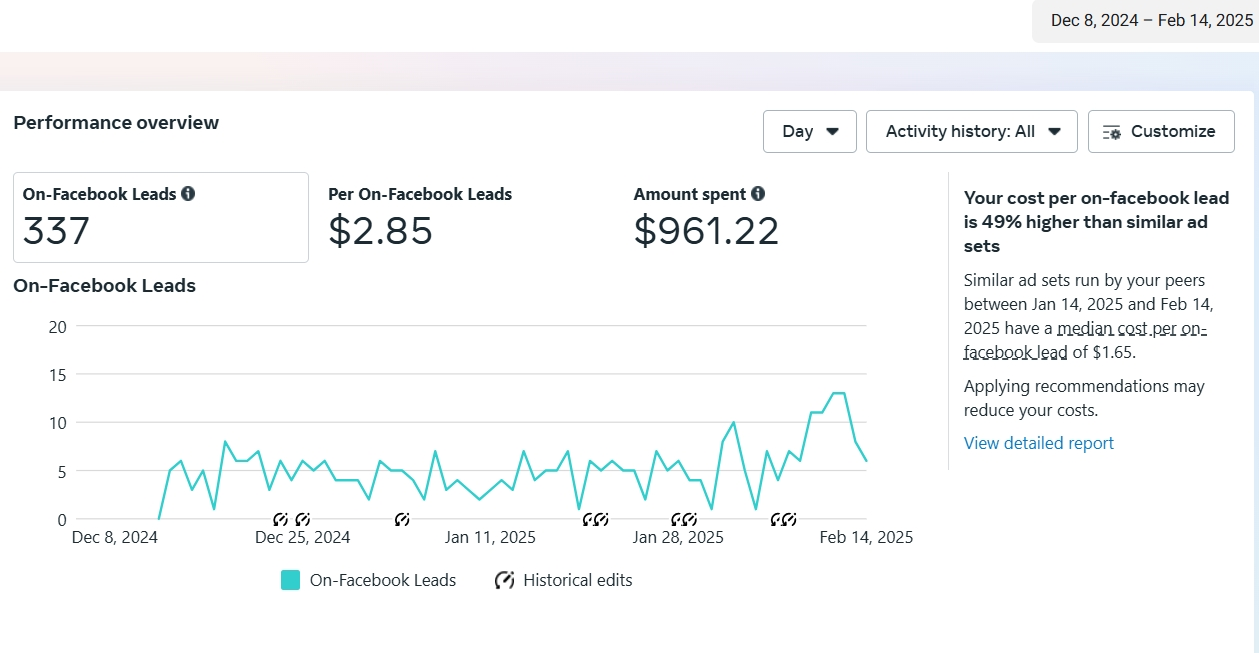Click the teal On-Facebook Leads legend color swatch

290,580
